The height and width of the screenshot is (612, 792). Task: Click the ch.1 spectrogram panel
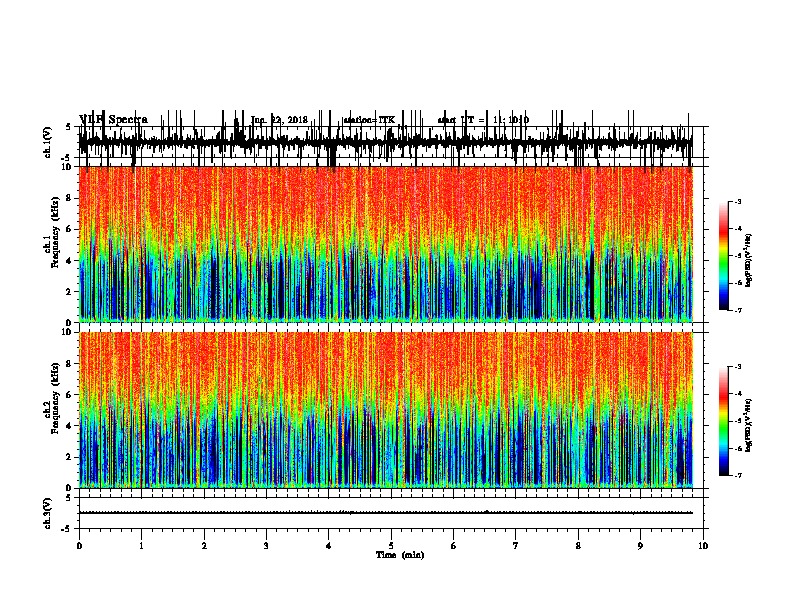(x=386, y=244)
